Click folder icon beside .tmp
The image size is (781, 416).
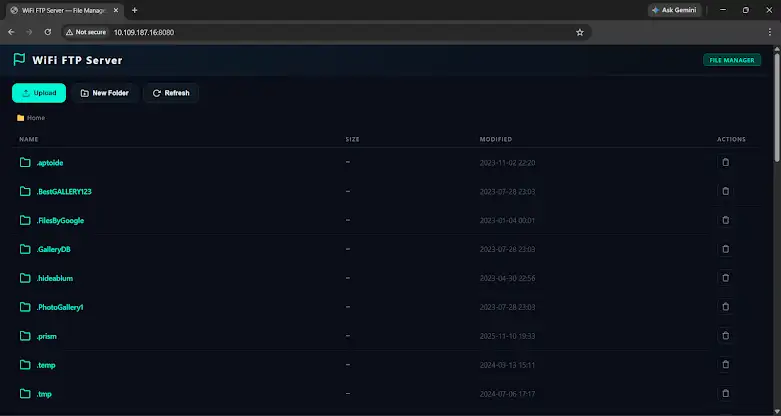click(25, 394)
